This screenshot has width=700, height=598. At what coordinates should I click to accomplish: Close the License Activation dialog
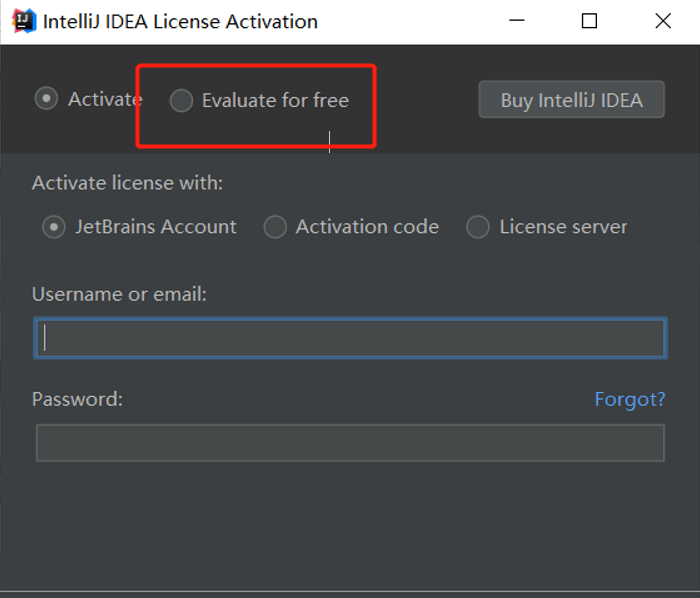click(x=663, y=21)
